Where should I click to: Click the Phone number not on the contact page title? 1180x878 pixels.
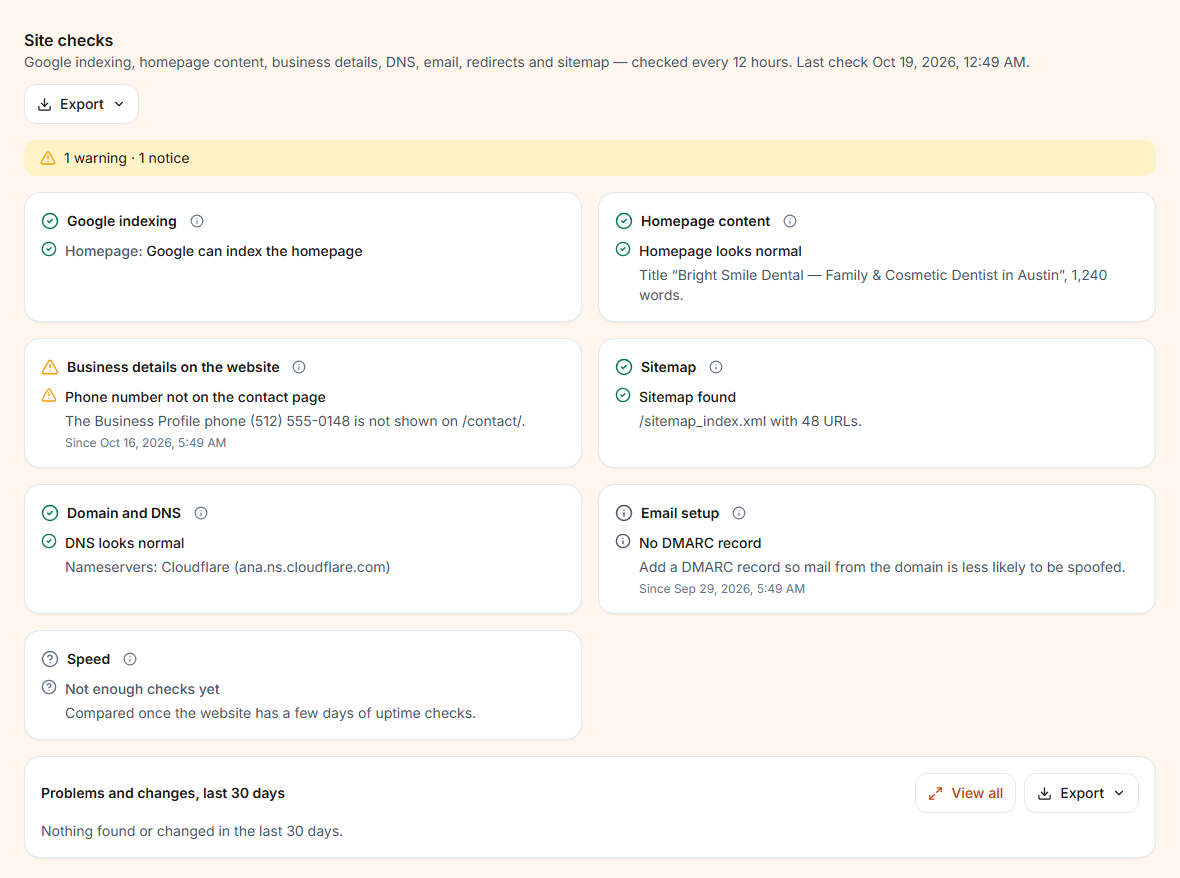(x=195, y=397)
